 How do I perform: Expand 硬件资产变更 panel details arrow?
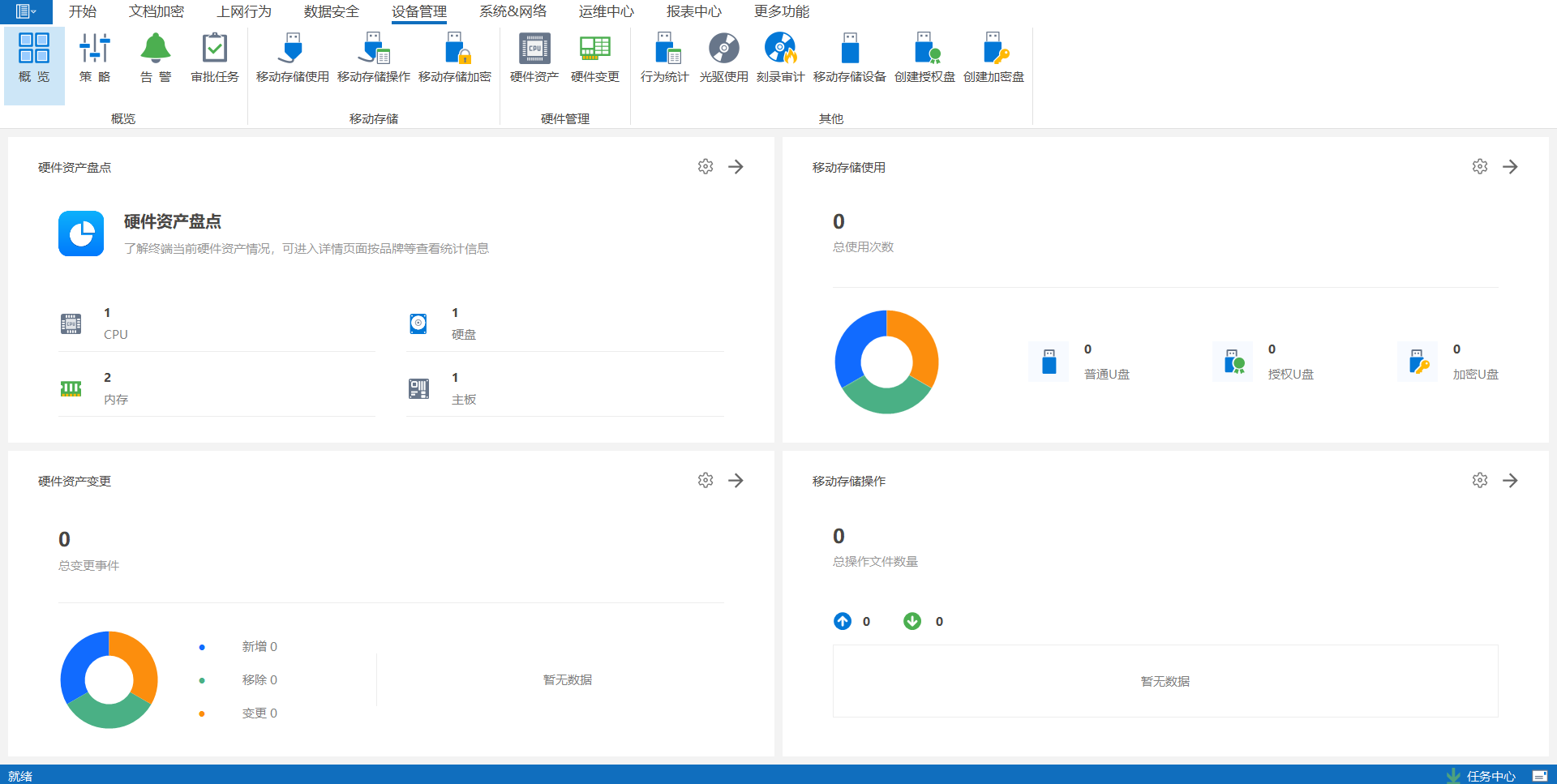[x=736, y=481]
